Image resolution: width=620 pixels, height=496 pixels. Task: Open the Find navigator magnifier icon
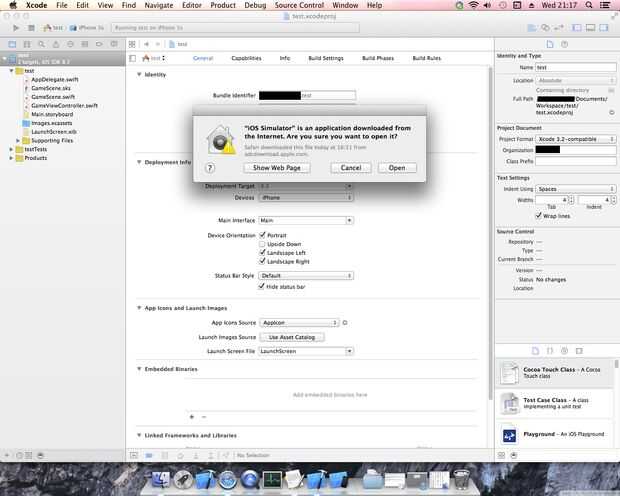tap(42, 44)
